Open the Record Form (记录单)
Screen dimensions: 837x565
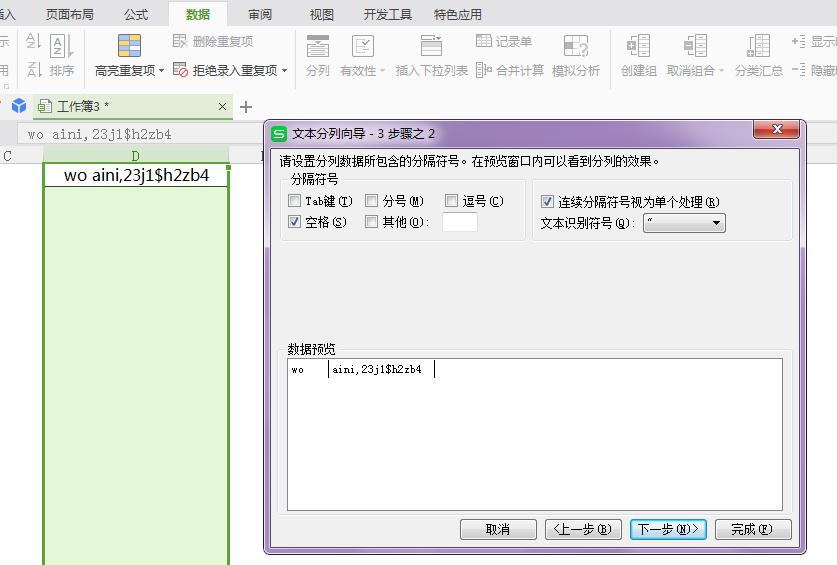503,41
